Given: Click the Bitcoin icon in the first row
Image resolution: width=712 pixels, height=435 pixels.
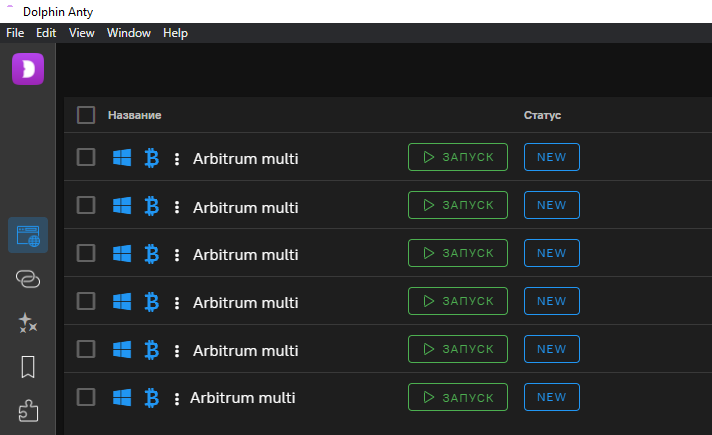Looking at the screenshot, I should [x=152, y=158].
